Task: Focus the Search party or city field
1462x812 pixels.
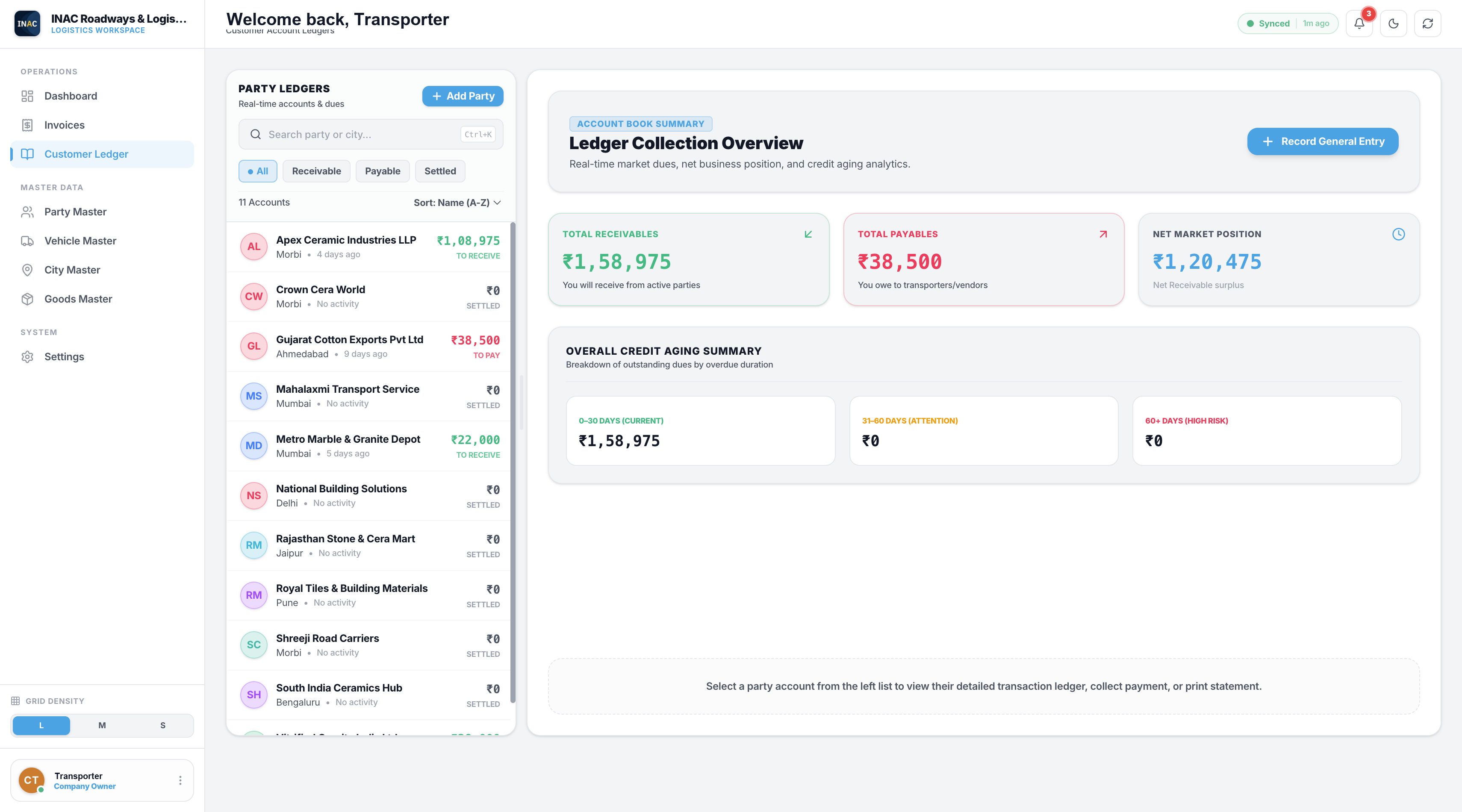Action: coord(371,134)
